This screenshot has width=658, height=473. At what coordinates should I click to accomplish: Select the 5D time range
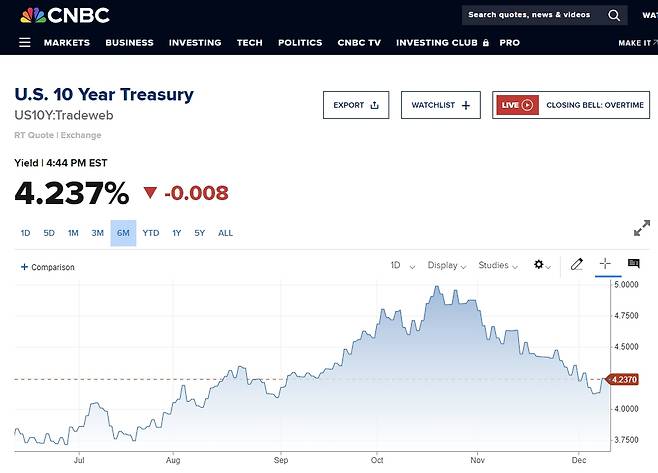coord(49,233)
